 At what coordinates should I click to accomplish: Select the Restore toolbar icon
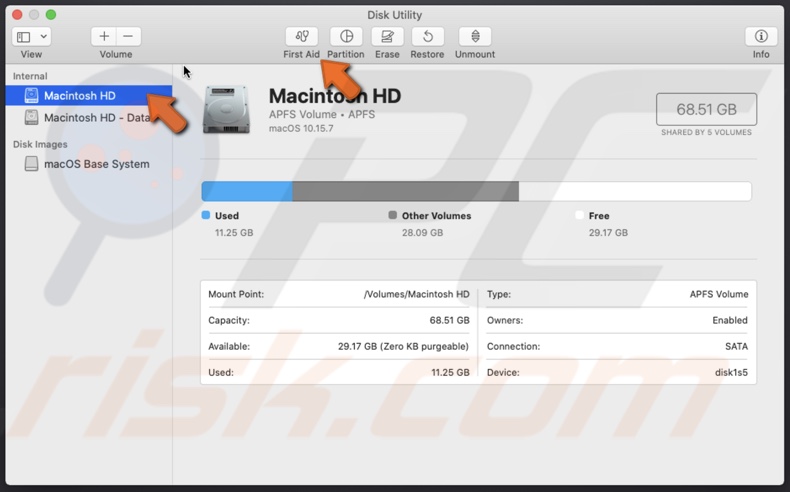pyautogui.click(x=427, y=37)
